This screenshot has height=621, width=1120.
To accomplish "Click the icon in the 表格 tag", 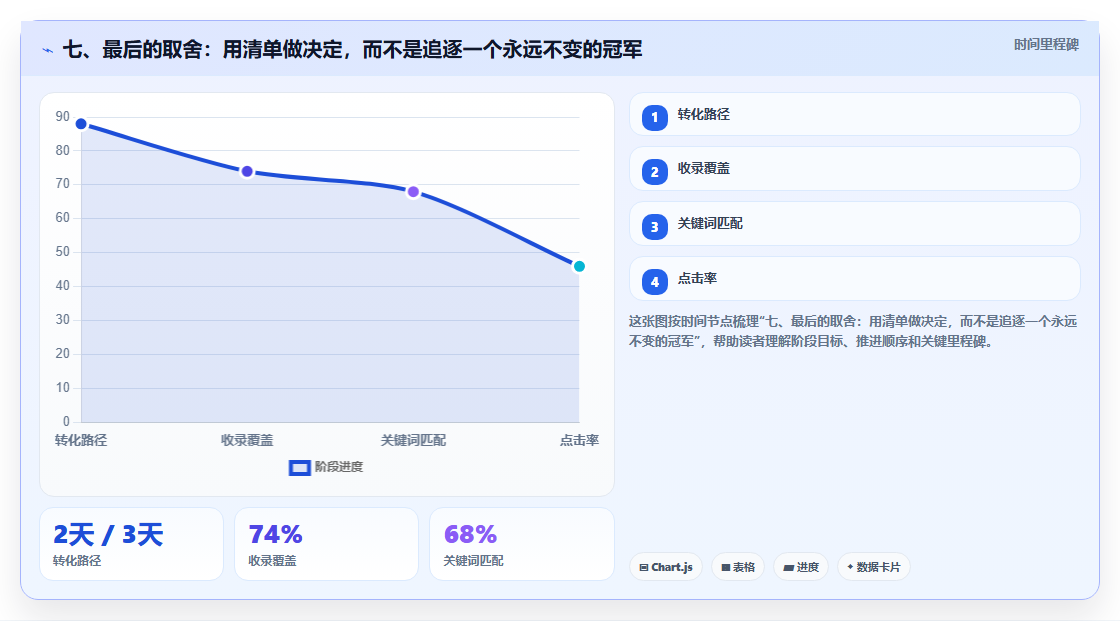I will 726,567.
